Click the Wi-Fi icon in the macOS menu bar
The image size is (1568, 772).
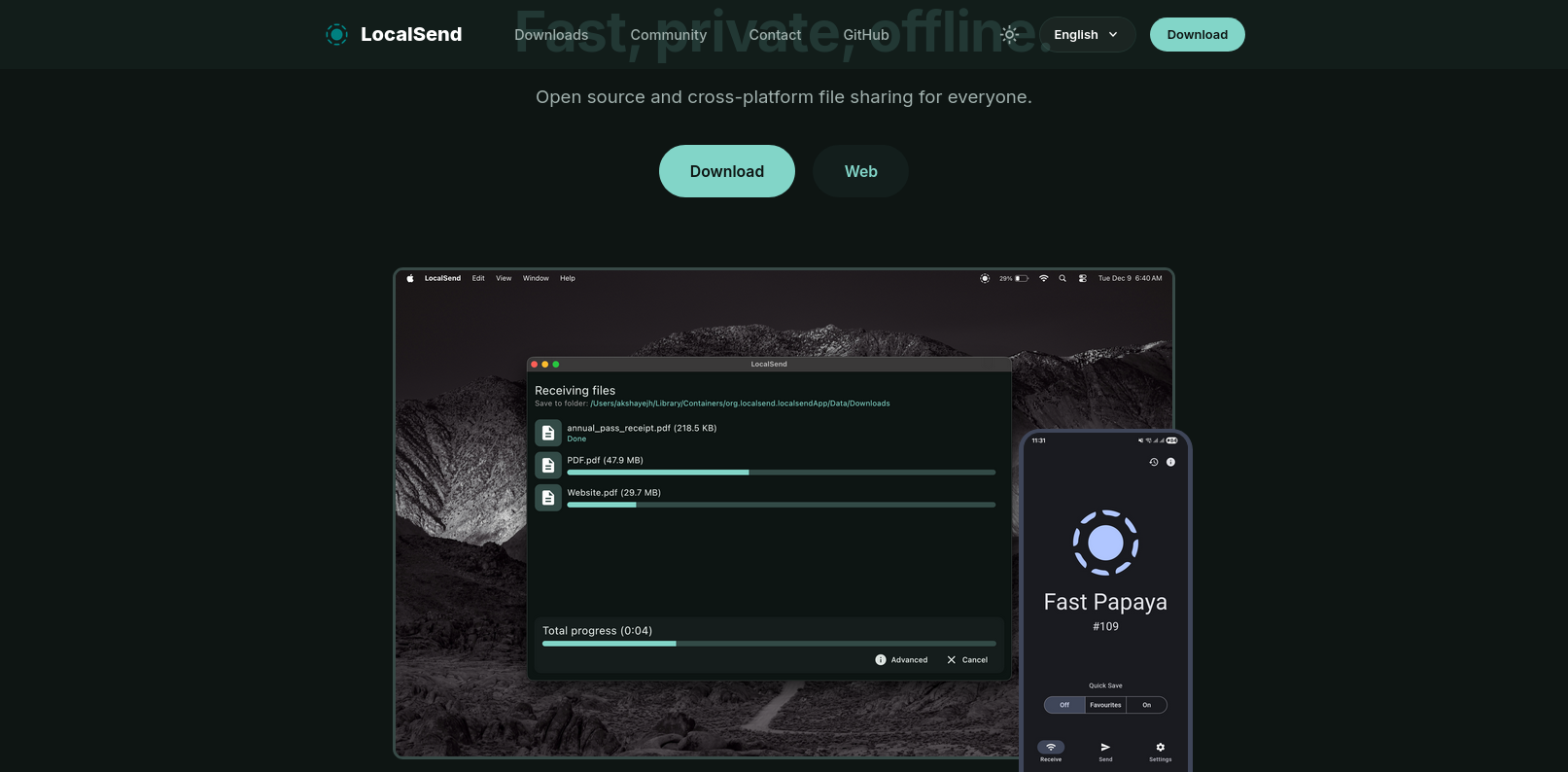click(x=1044, y=278)
